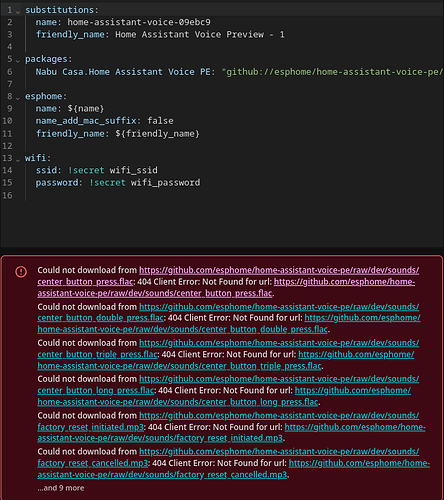The width and height of the screenshot is (444, 500).
Task: Click line number 4 in the gutter
Action: coord(10,47)
